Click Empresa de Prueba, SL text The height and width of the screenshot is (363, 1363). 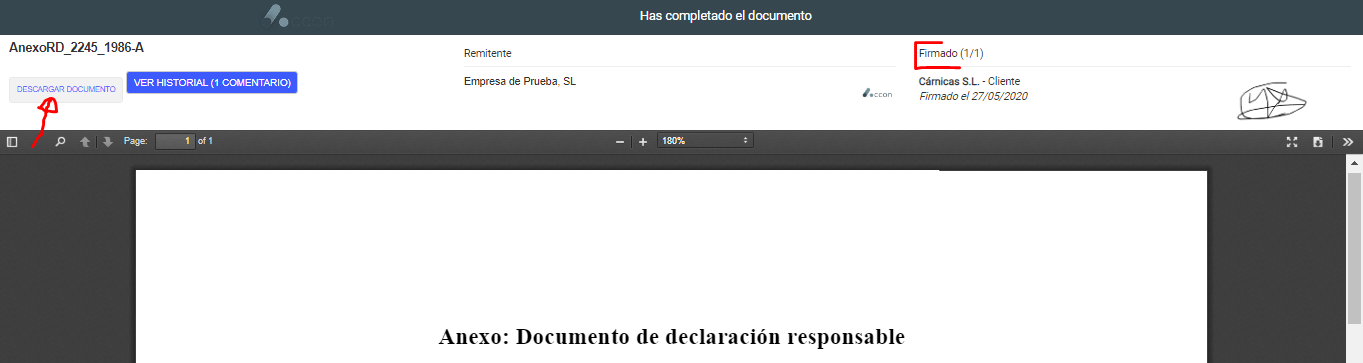click(x=520, y=81)
